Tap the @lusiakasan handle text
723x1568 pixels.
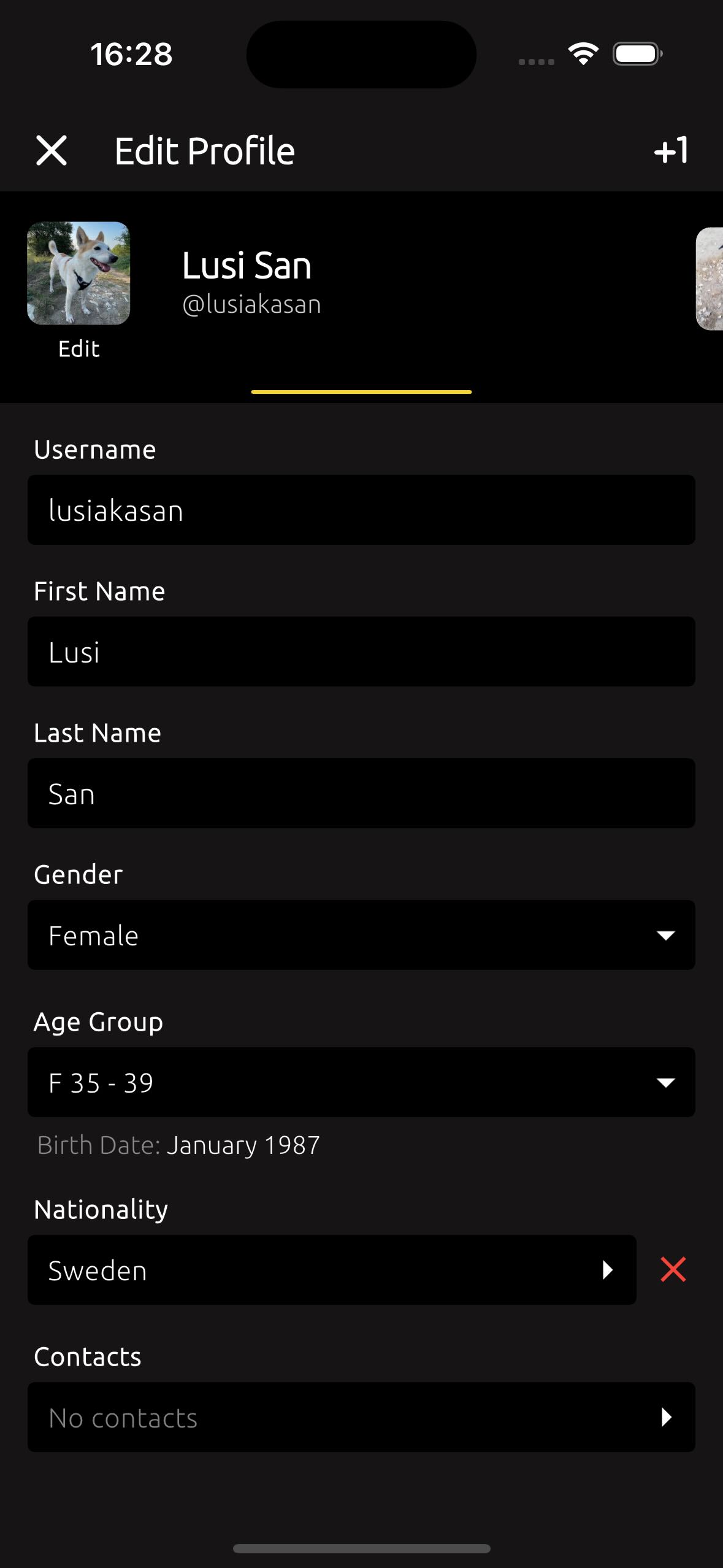pos(251,304)
